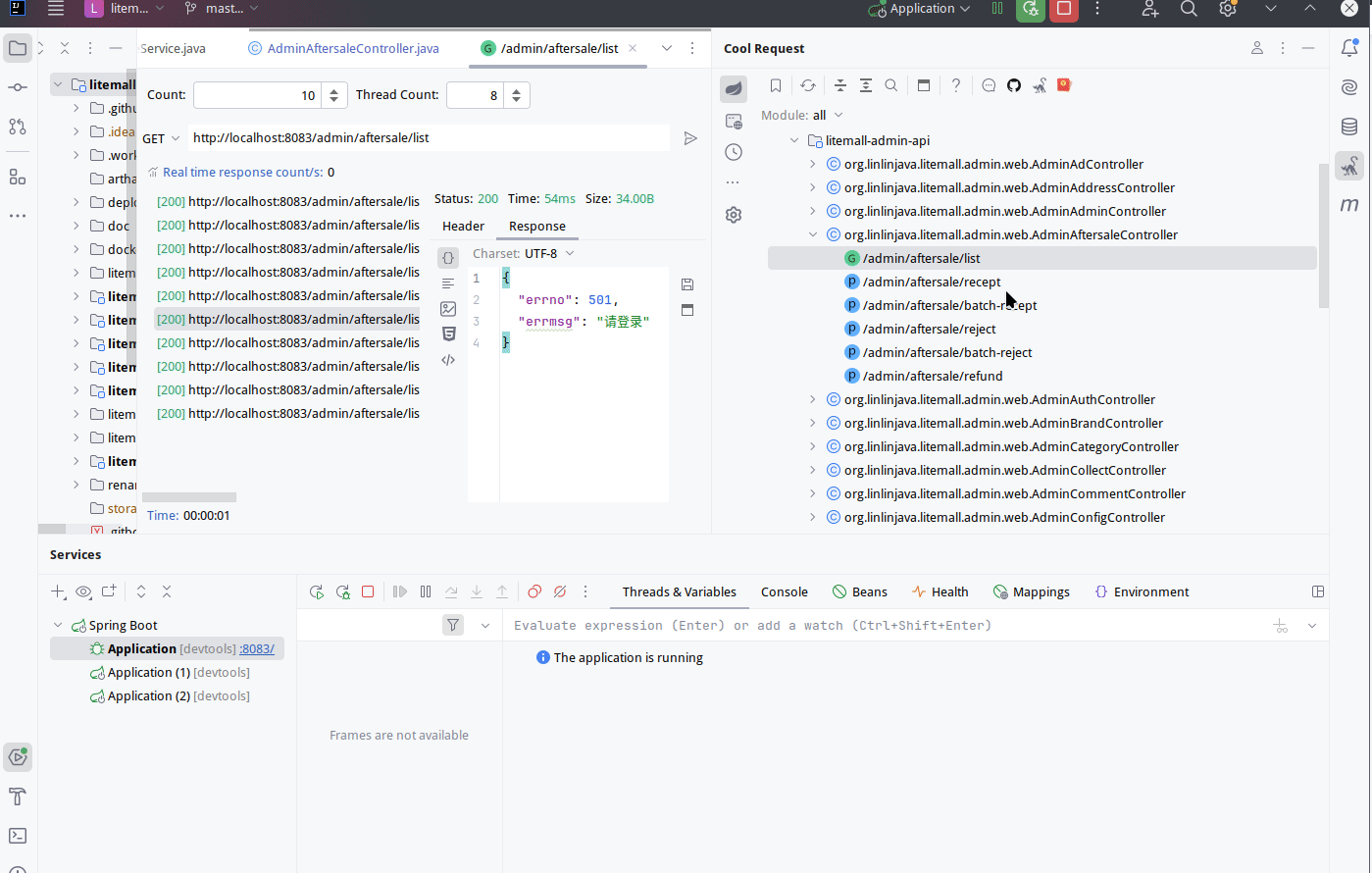Viewport: 1372px width, 873px height.
Task: Rerun the application in Services toolbar
Action: [x=317, y=591]
